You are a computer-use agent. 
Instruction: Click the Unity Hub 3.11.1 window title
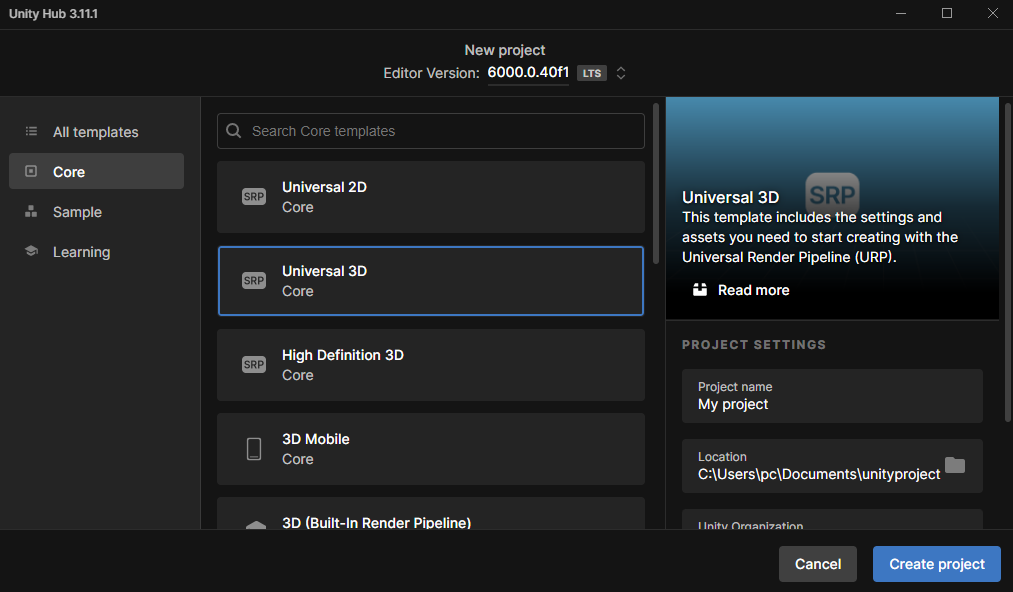point(54,14)
